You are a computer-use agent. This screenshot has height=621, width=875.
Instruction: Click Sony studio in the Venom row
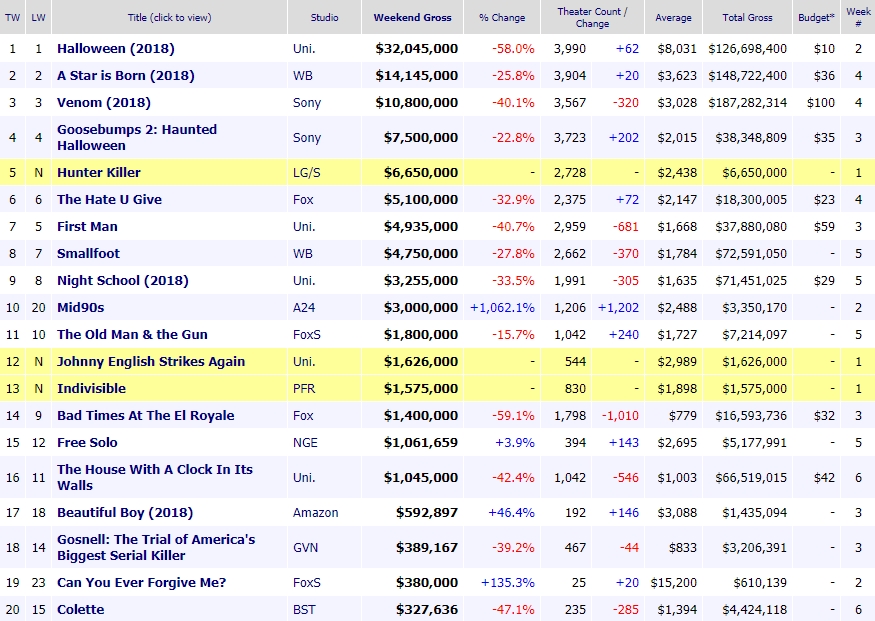coord(307,103)
